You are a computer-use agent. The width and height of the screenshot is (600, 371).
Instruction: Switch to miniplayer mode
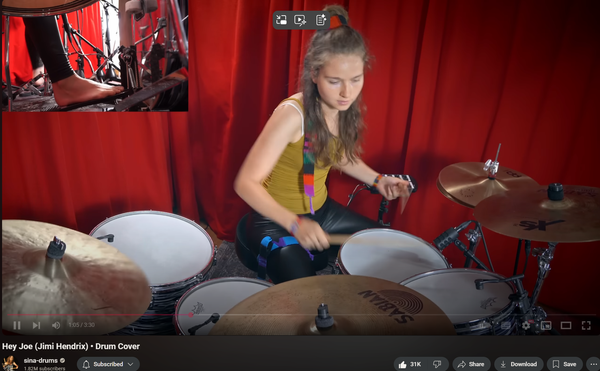[x=546, y=325]
